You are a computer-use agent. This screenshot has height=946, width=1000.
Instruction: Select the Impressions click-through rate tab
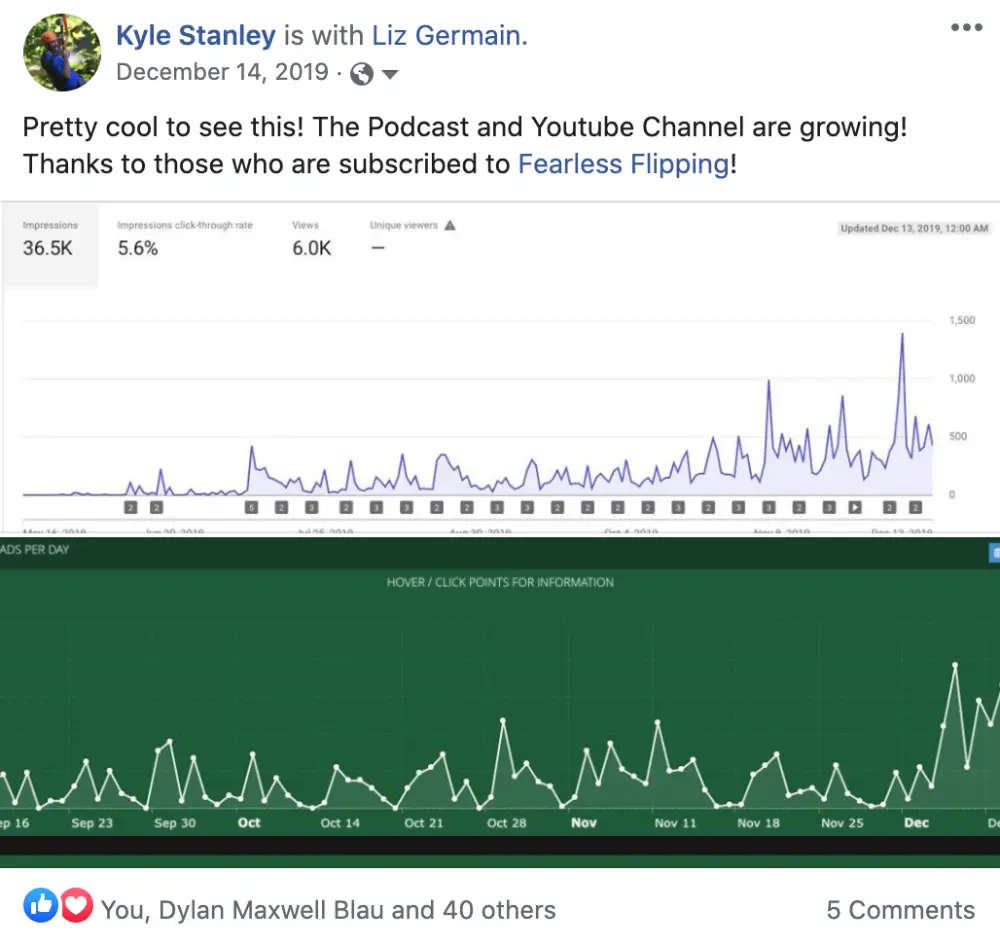pos(184,240)
